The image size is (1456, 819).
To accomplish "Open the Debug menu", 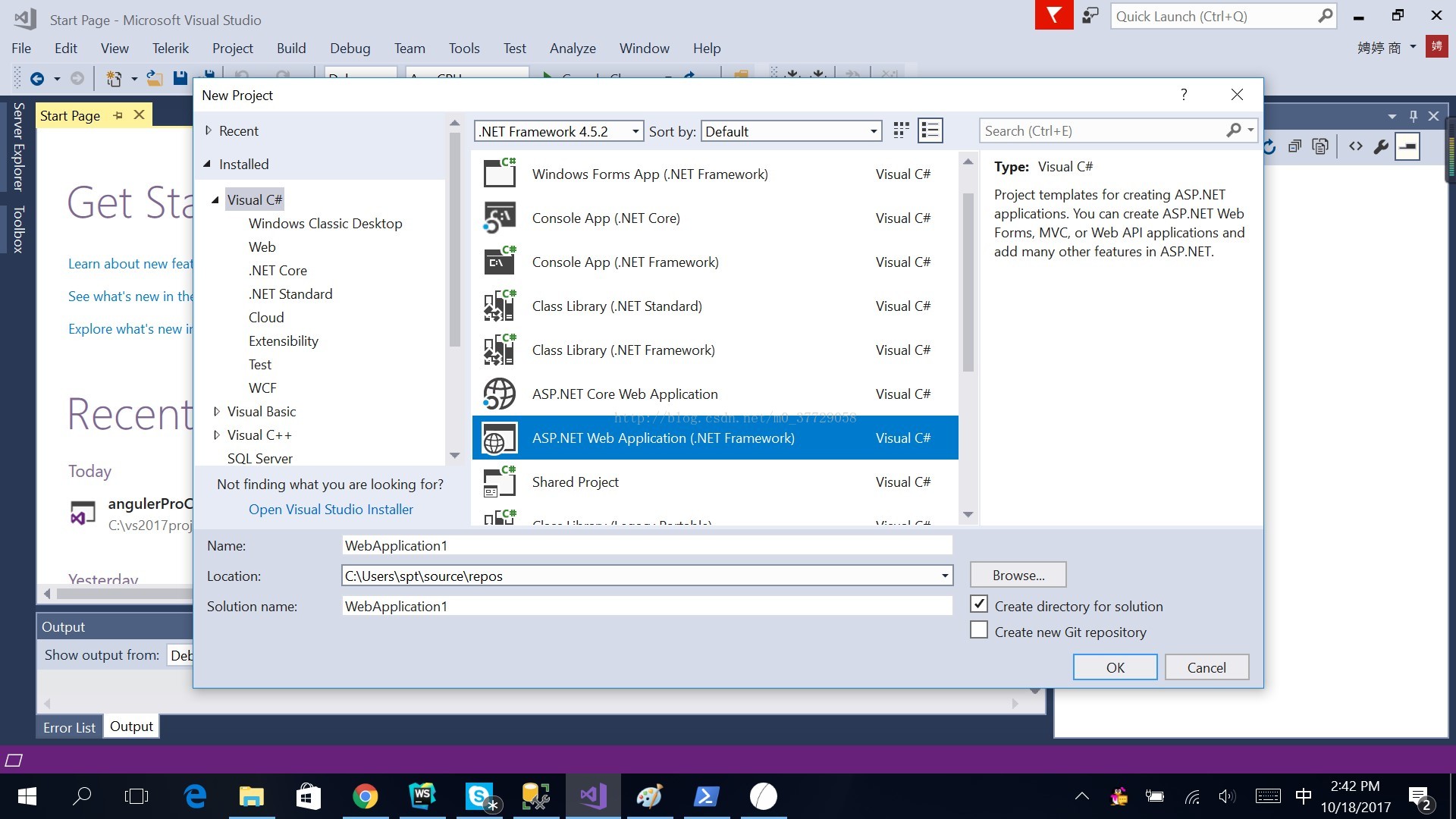I will (350, 48).
